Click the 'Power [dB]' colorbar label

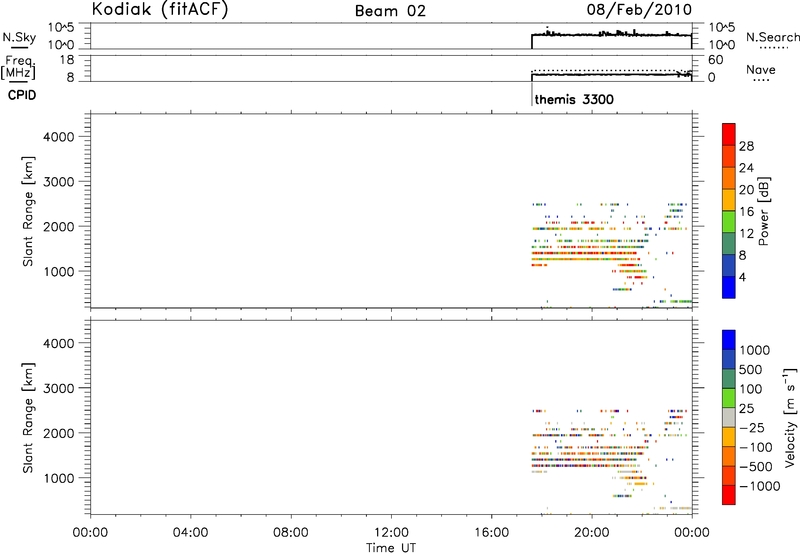point(763,211)
